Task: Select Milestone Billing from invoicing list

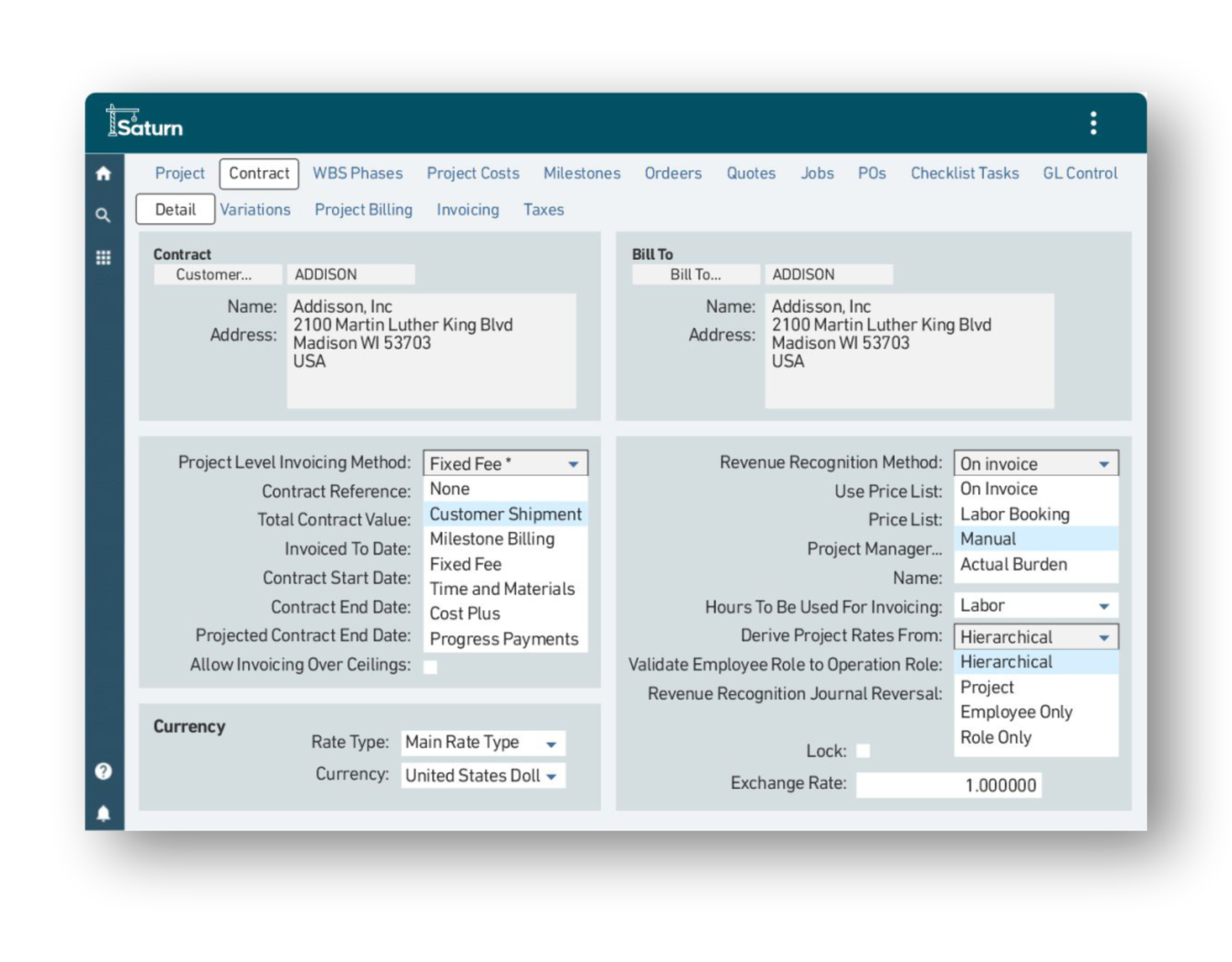Action: pyautogui.click(x=492, y=539)
